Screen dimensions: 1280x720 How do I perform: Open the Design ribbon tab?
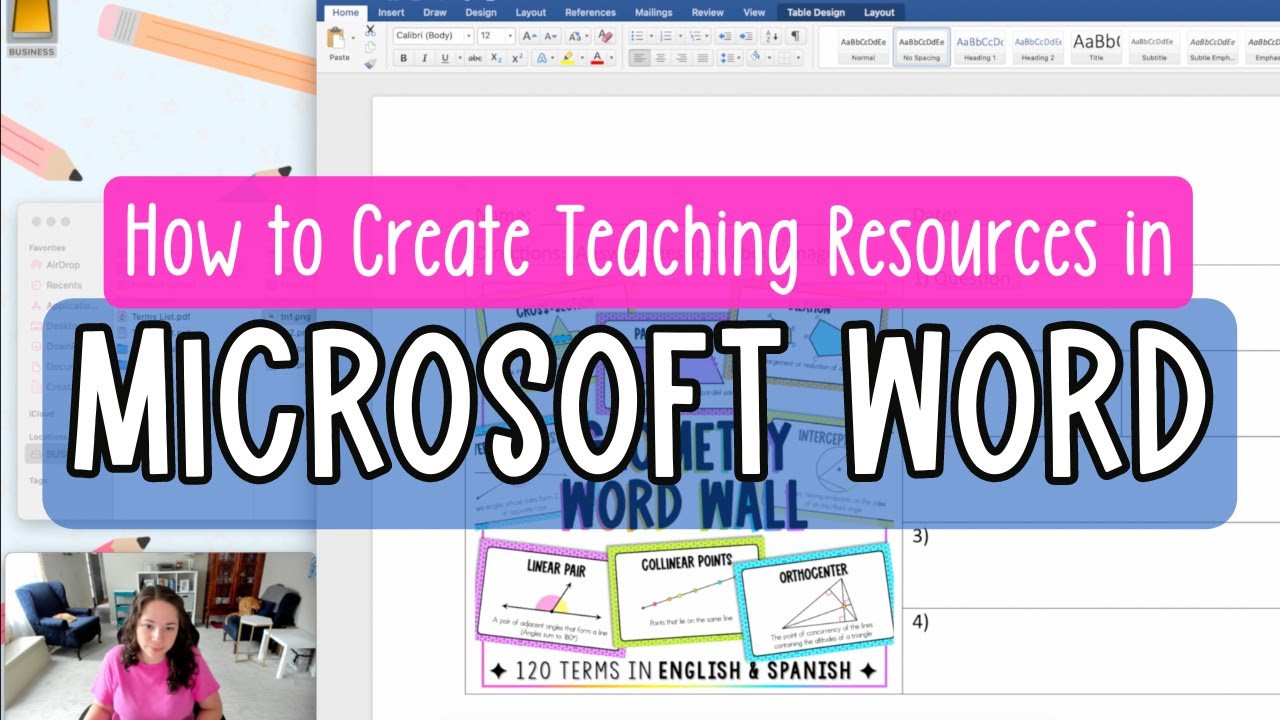[x=481, y=12]
